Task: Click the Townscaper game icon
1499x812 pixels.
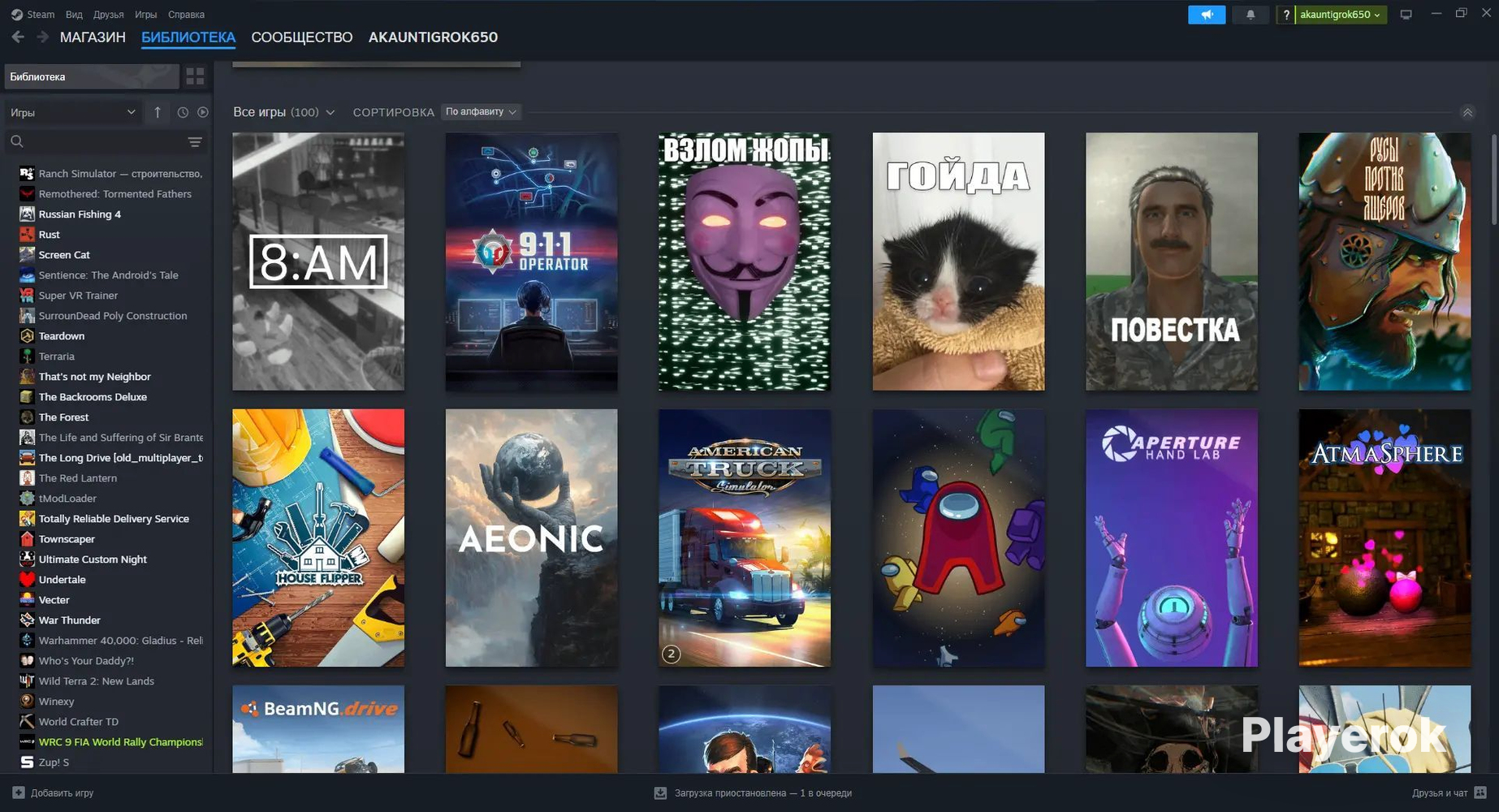Action: (x=27, y=539)
